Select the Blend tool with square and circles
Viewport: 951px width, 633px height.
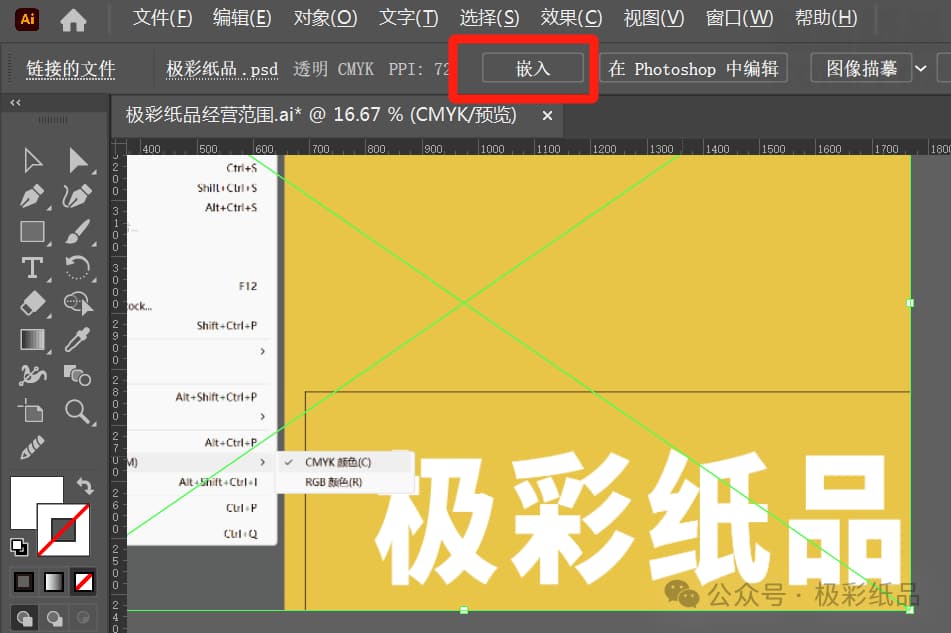(78, 376)
